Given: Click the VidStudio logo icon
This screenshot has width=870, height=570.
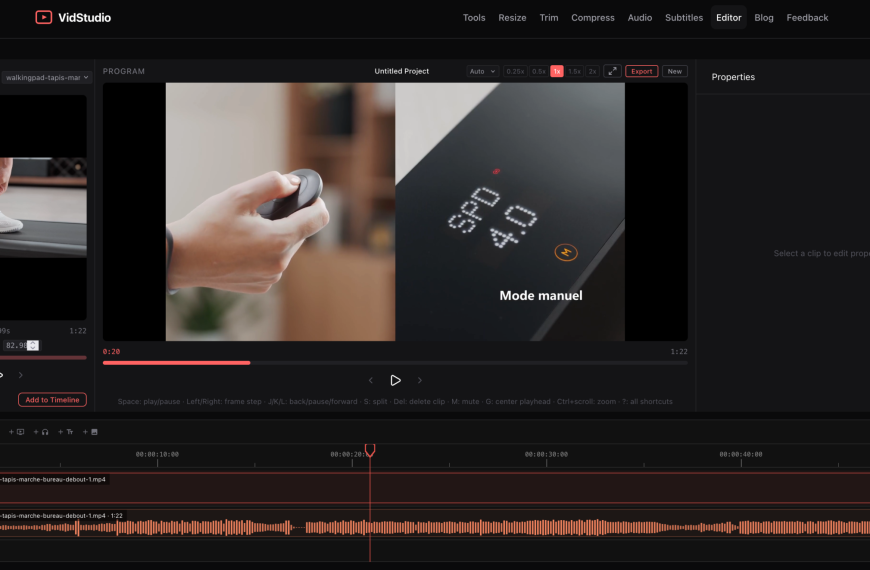Looking at the screenshot, I should [44, 17].
